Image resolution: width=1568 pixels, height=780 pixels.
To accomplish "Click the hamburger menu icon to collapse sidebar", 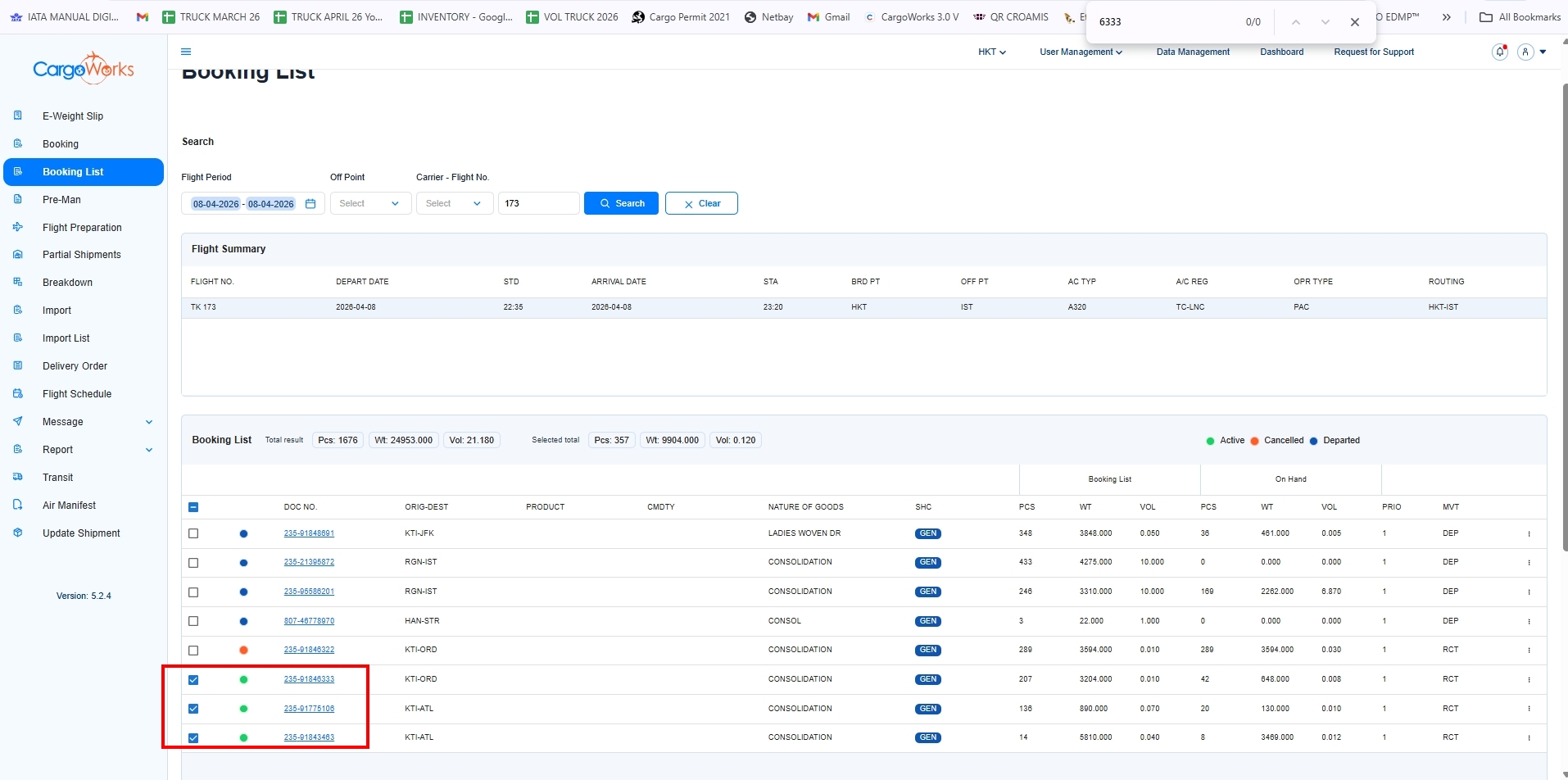I will pyautogui.click(x=186, y=52).
